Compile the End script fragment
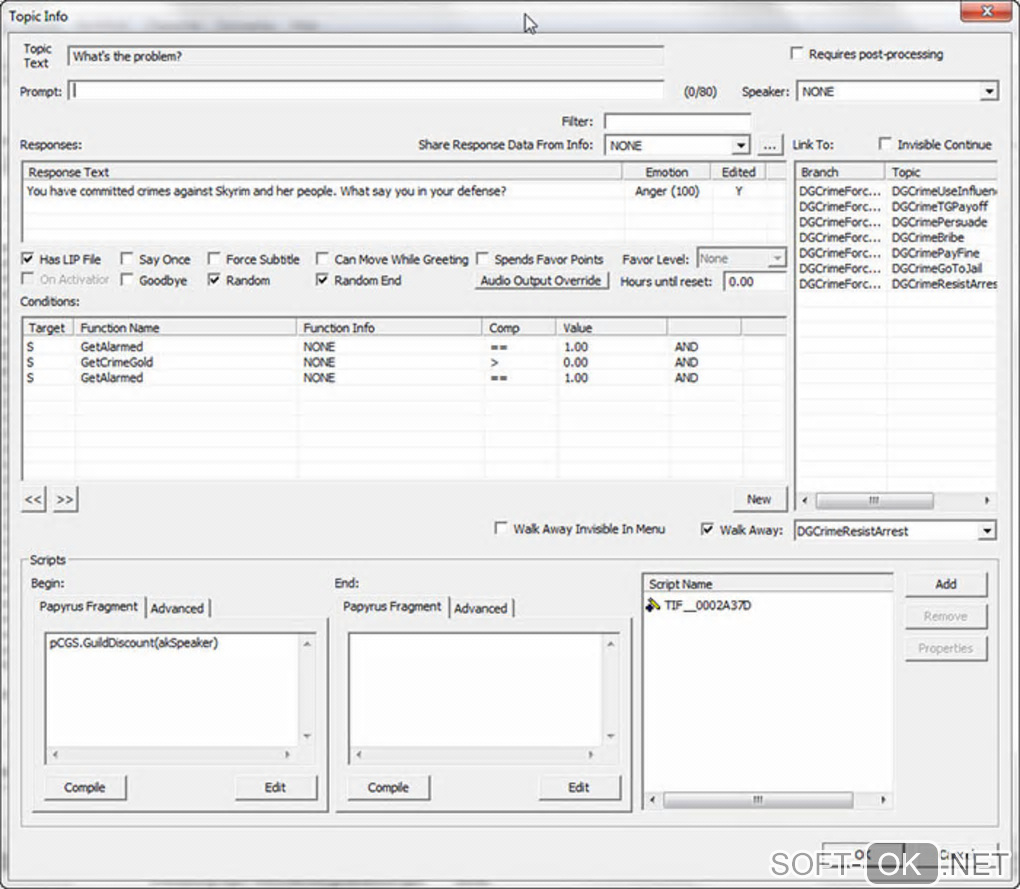 click(x=388, y=787)
